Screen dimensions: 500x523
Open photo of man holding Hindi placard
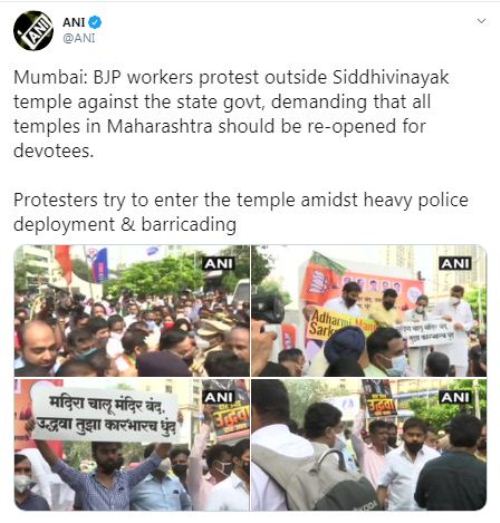point(132,445)
